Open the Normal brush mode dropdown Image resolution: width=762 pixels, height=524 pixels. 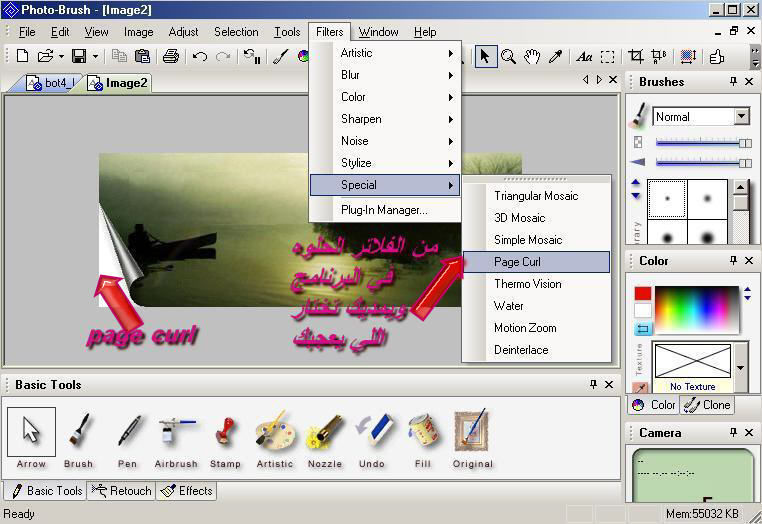(x=741, y=117)
